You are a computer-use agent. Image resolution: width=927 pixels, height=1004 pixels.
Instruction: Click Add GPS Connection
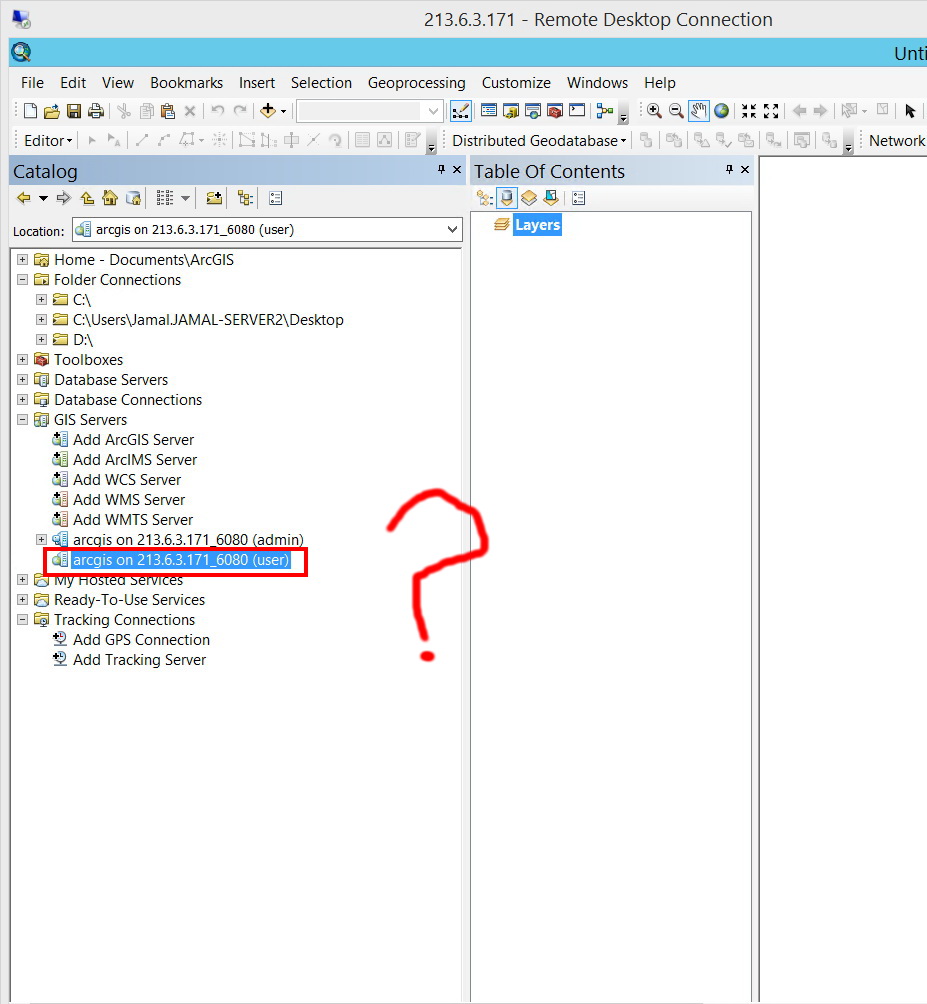[141, 639]
